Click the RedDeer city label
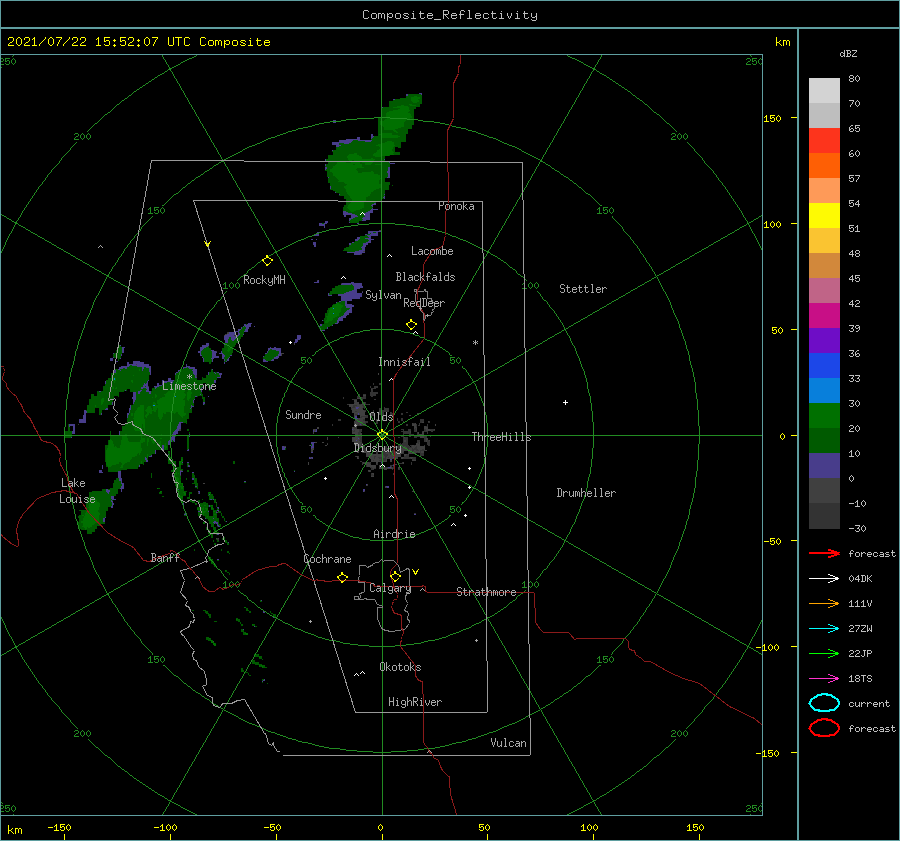Screen dimensions: 900x841 tap(424, 303)
